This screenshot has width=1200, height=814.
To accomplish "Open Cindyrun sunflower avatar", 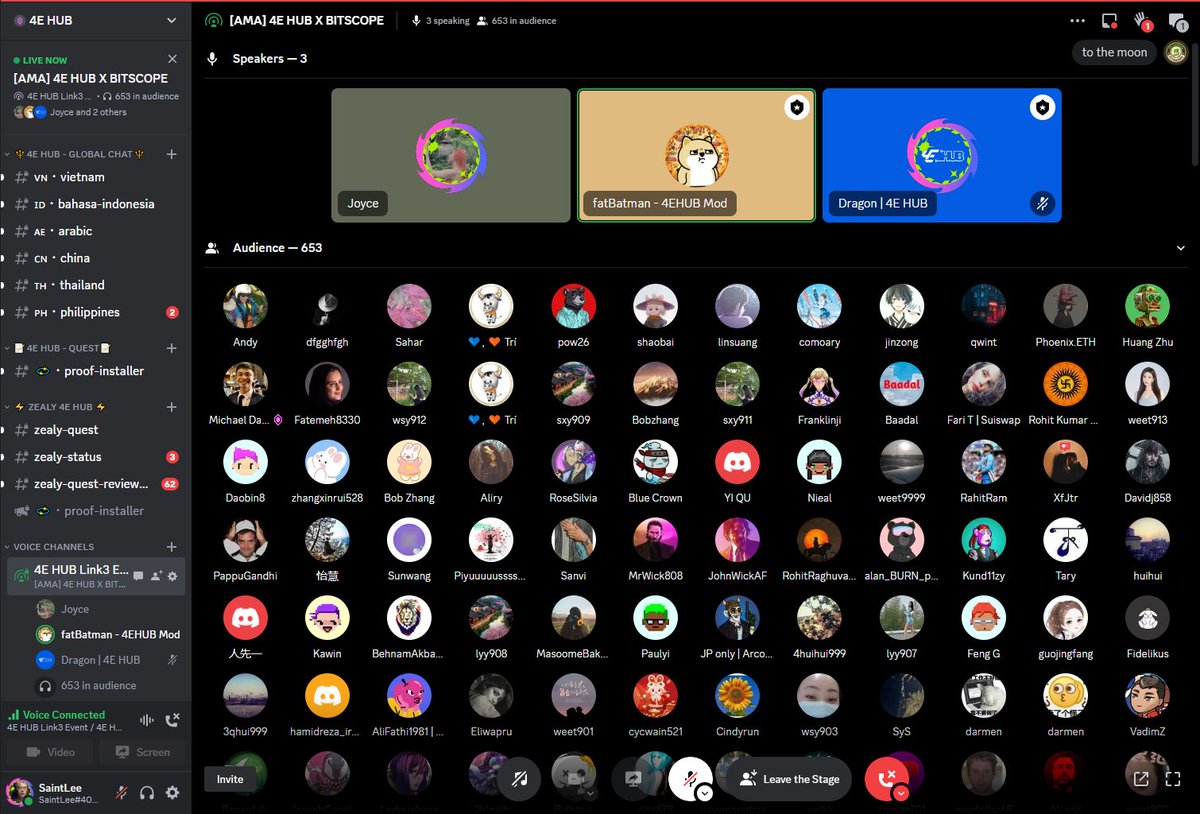I will tap(737, 696).
